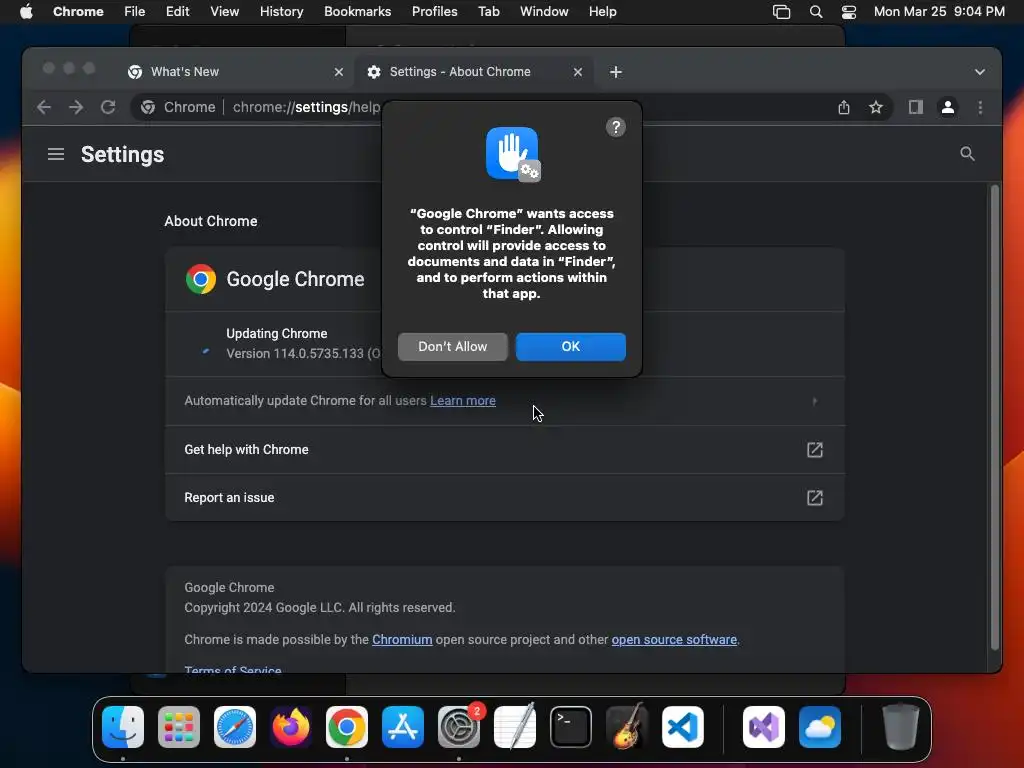Open Launchpad from the Dock
Image resolution: width=1024 pixels, height=768 pixels.
pyautogui.click(x=179, y=727)
